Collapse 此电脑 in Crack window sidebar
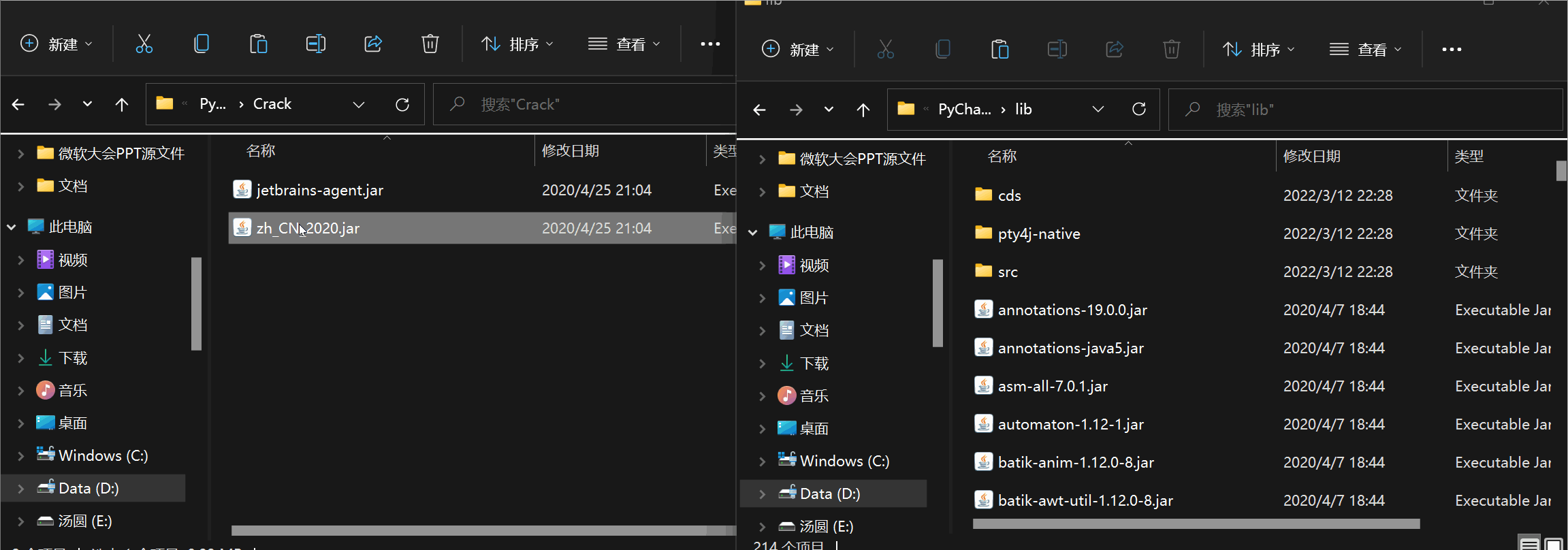 click(x=12, y=227)
